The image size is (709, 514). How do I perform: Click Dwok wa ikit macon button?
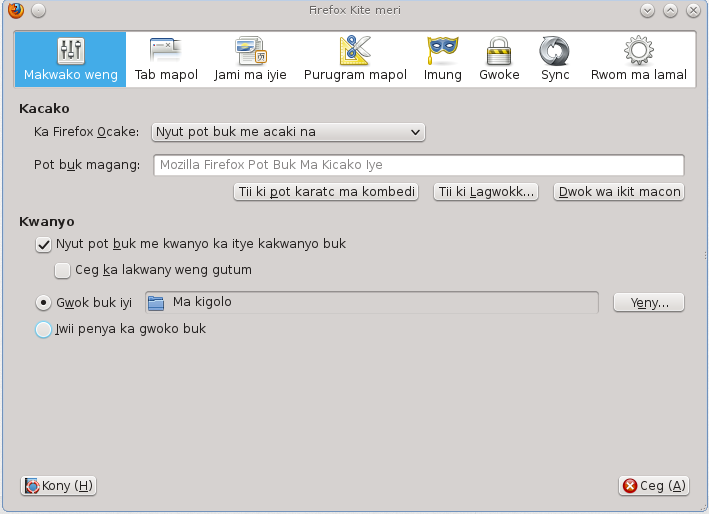pyautogui.click(x=619, y=192)
